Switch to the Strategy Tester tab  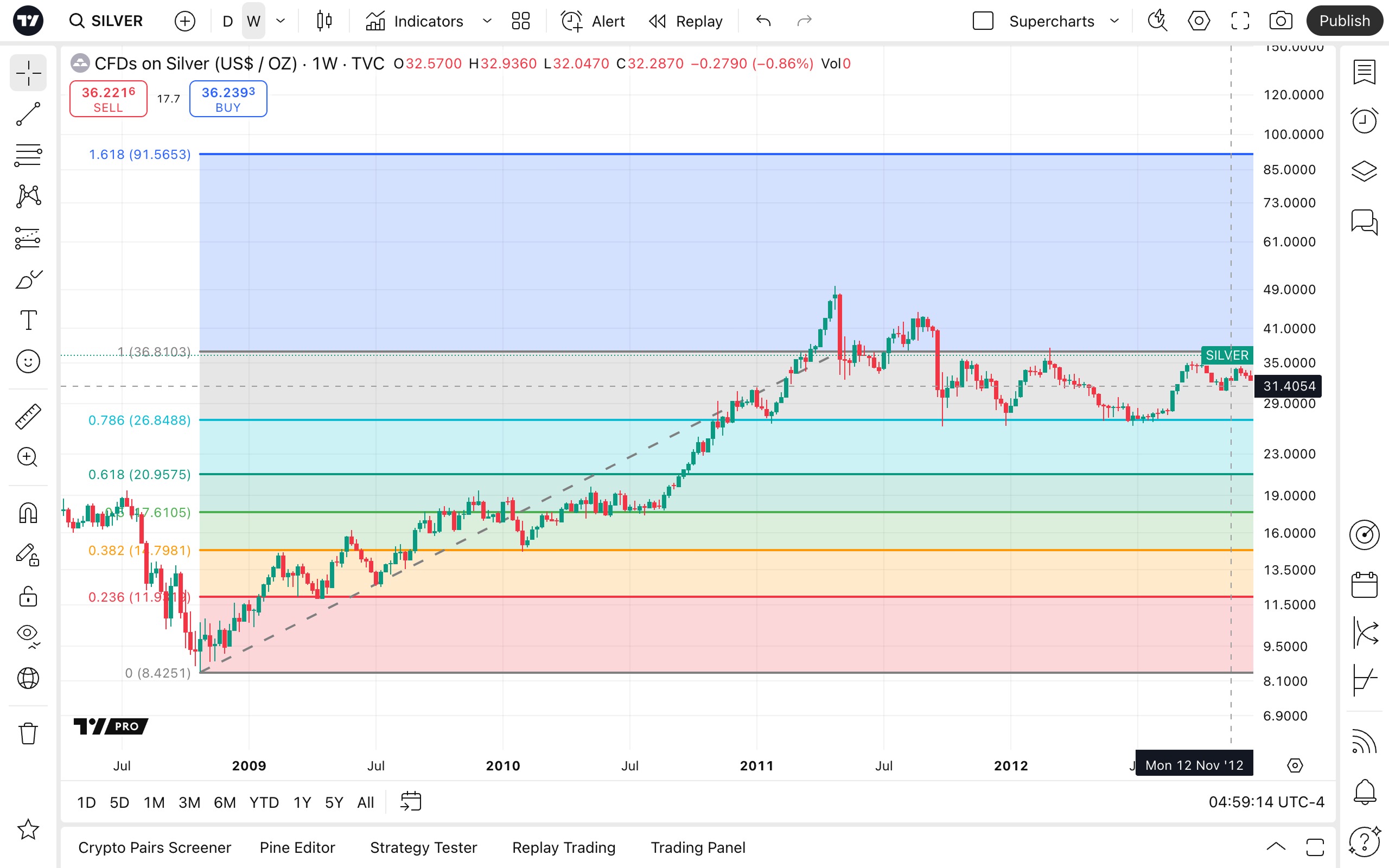click(x=423, y=847)
